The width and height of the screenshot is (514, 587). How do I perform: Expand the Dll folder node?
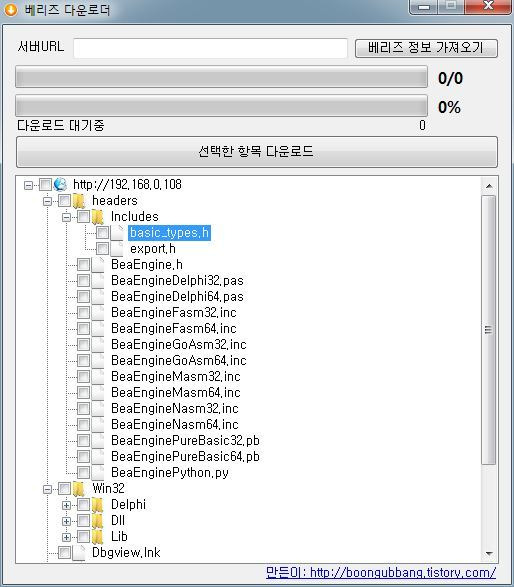pos(66,521)
